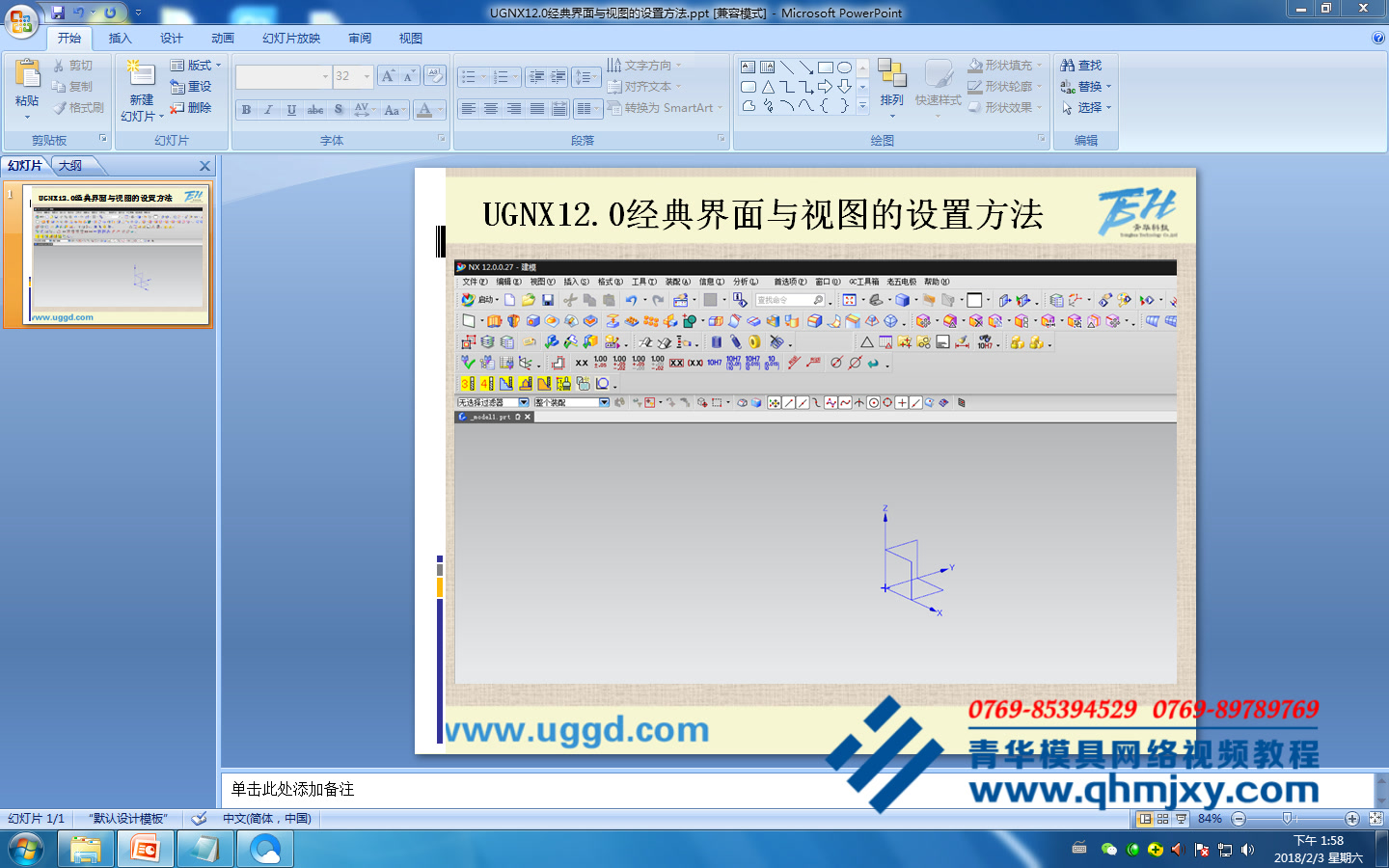Click the Office button
1389x868 pixels.
click(x=21, y=19)
